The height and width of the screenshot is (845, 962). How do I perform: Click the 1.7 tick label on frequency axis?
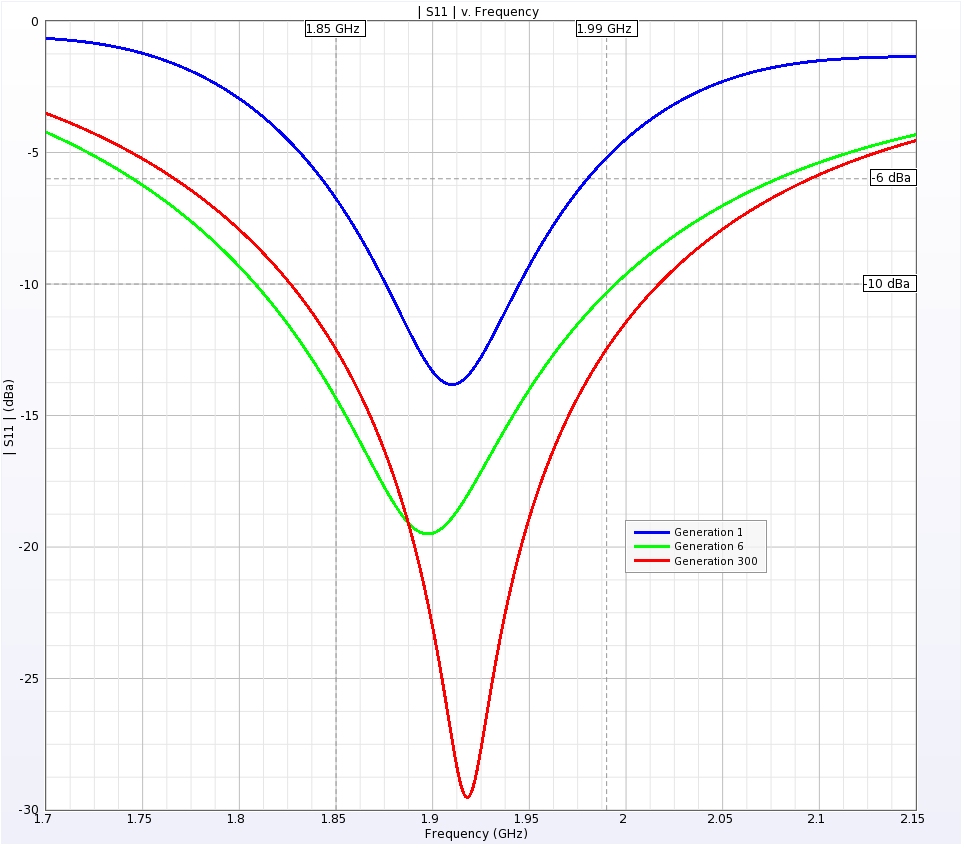tap(42, 819)
